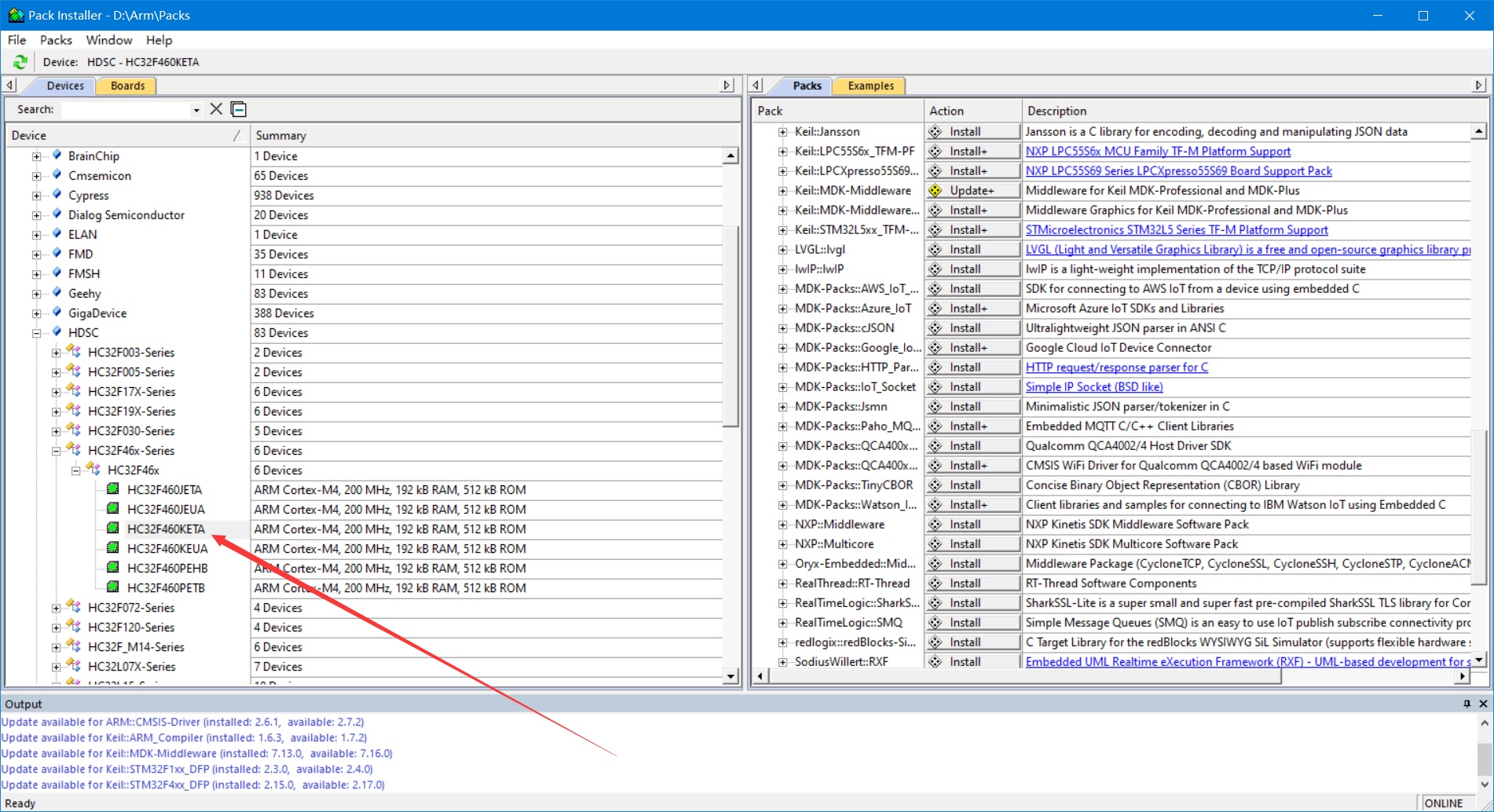
Task: Click Install+ for MDK-Packs::Azure_IoT
Action: tap(972, 308)
